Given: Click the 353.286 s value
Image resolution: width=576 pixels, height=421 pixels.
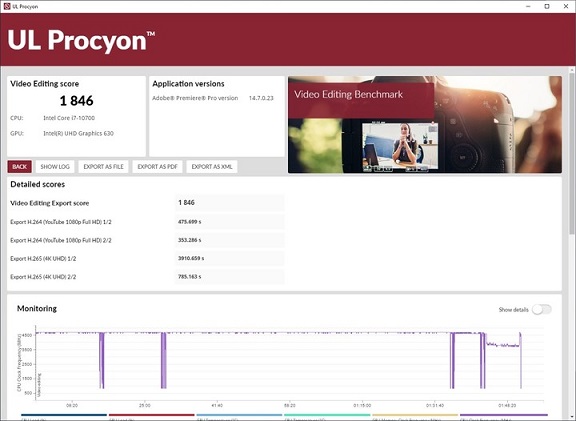Looking at the screenshot, I should click(190, 240).
